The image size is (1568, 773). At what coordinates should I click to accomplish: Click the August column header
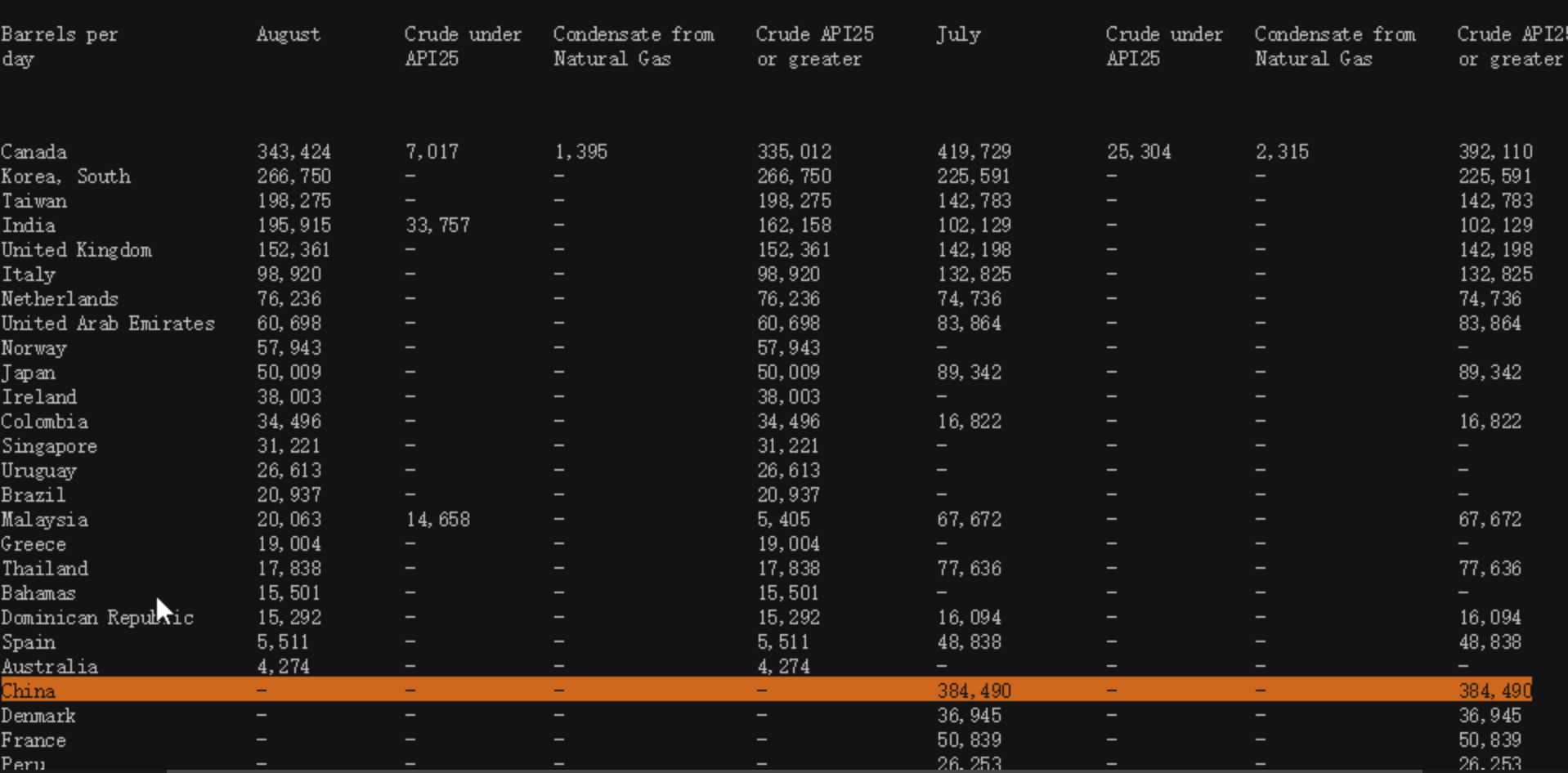[288, 34]
